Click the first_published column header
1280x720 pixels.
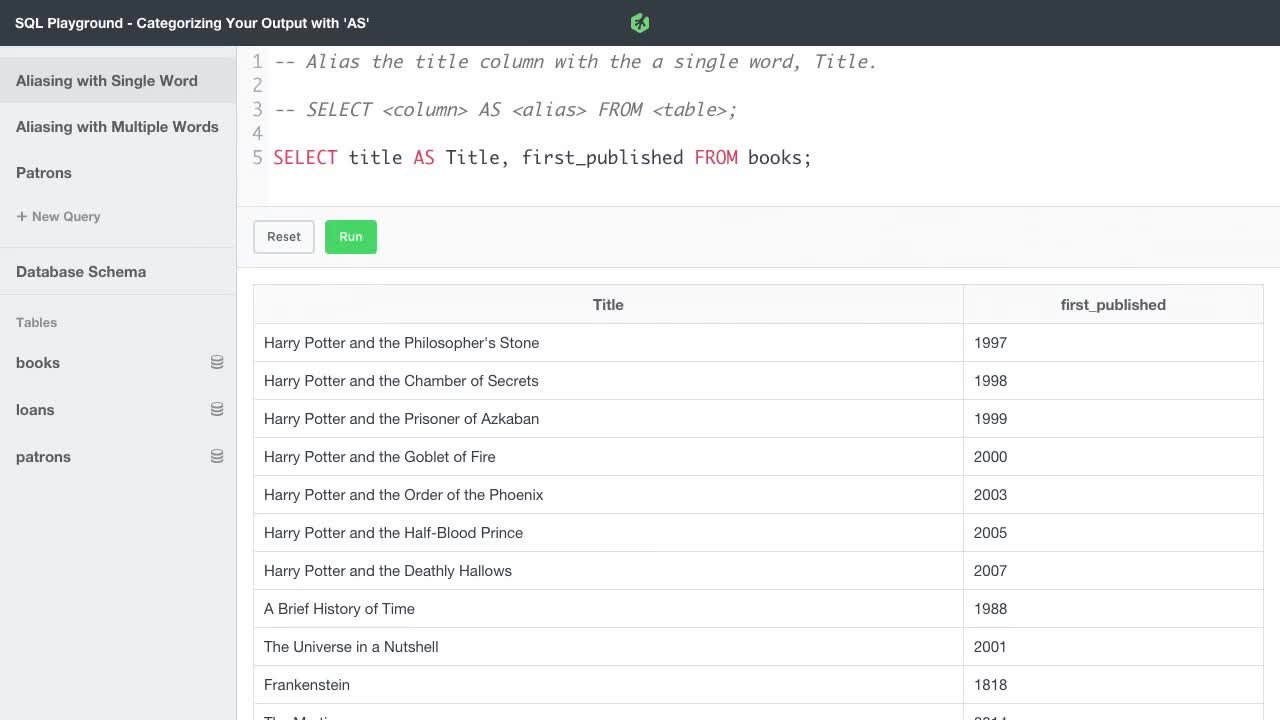1113,305
